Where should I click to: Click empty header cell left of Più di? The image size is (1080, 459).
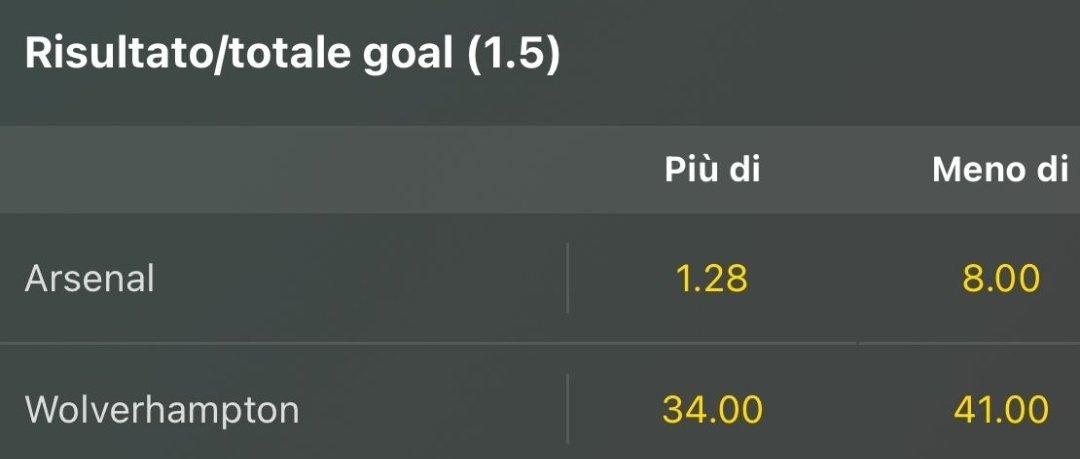point(300,170)
